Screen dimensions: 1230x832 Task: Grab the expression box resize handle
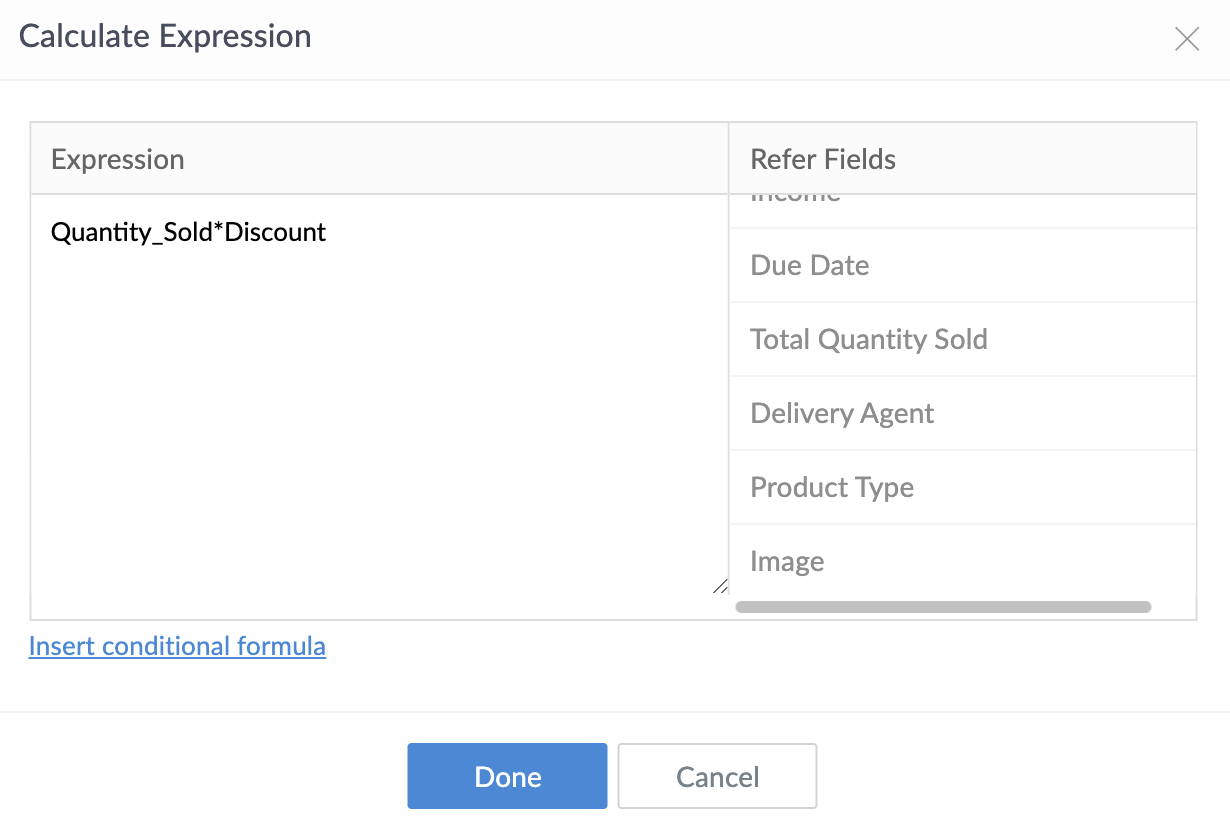[720, 586]
